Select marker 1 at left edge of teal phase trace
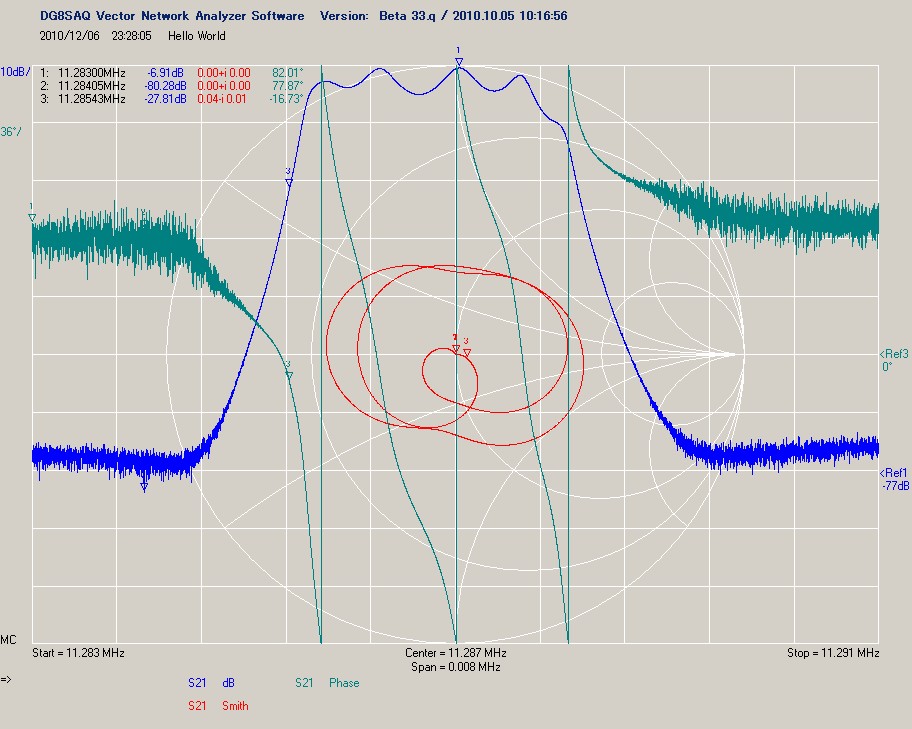This screenshot has height=729, width=912. pos(32,218)
